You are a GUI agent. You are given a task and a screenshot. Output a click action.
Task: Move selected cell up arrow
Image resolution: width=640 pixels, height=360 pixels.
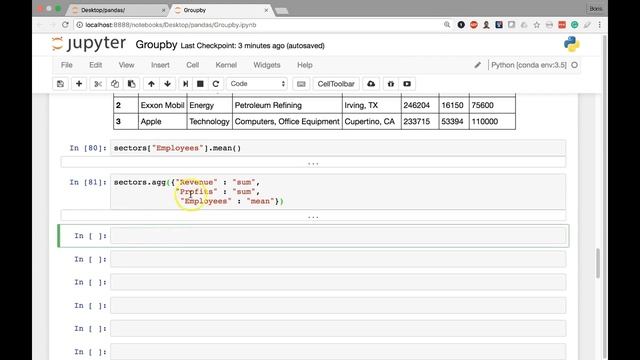pos(151,84)
